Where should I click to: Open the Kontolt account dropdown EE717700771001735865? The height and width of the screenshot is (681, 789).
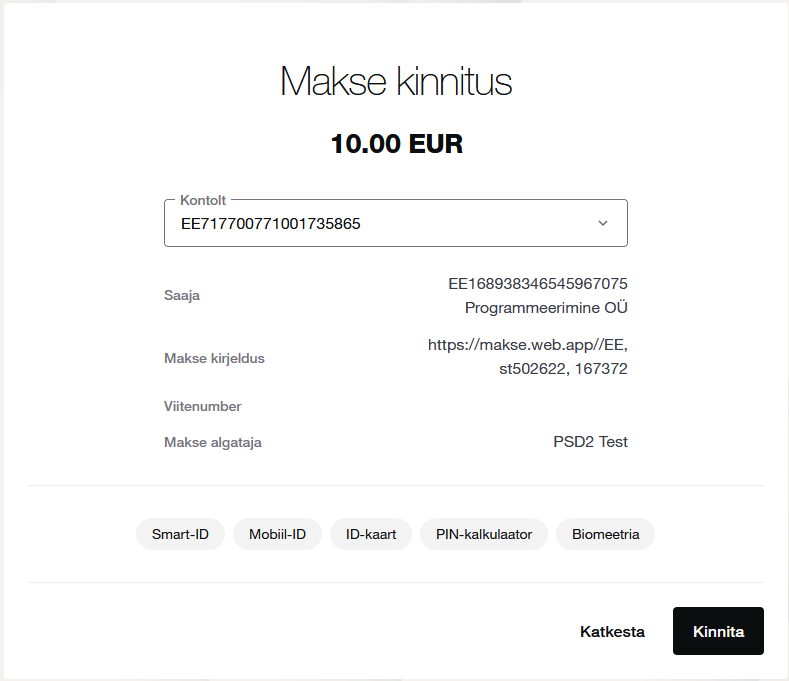pos(395,224)
